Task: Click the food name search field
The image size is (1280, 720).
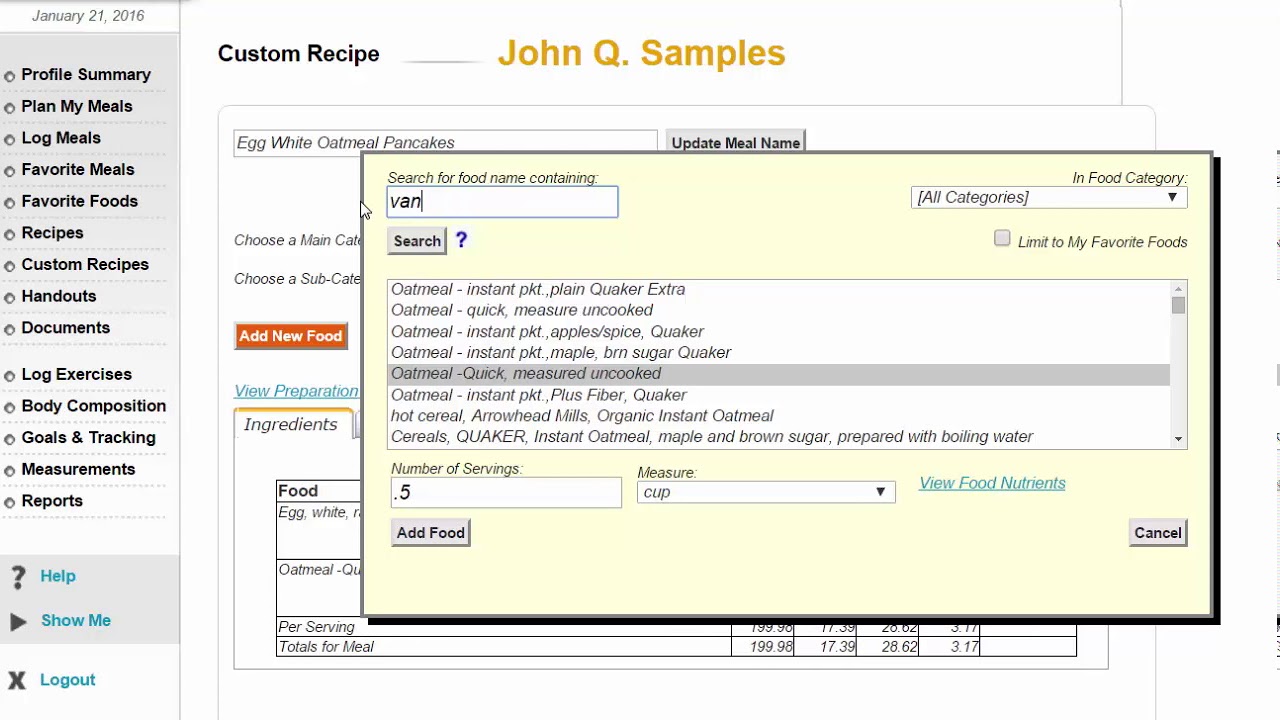Action: 503,201
